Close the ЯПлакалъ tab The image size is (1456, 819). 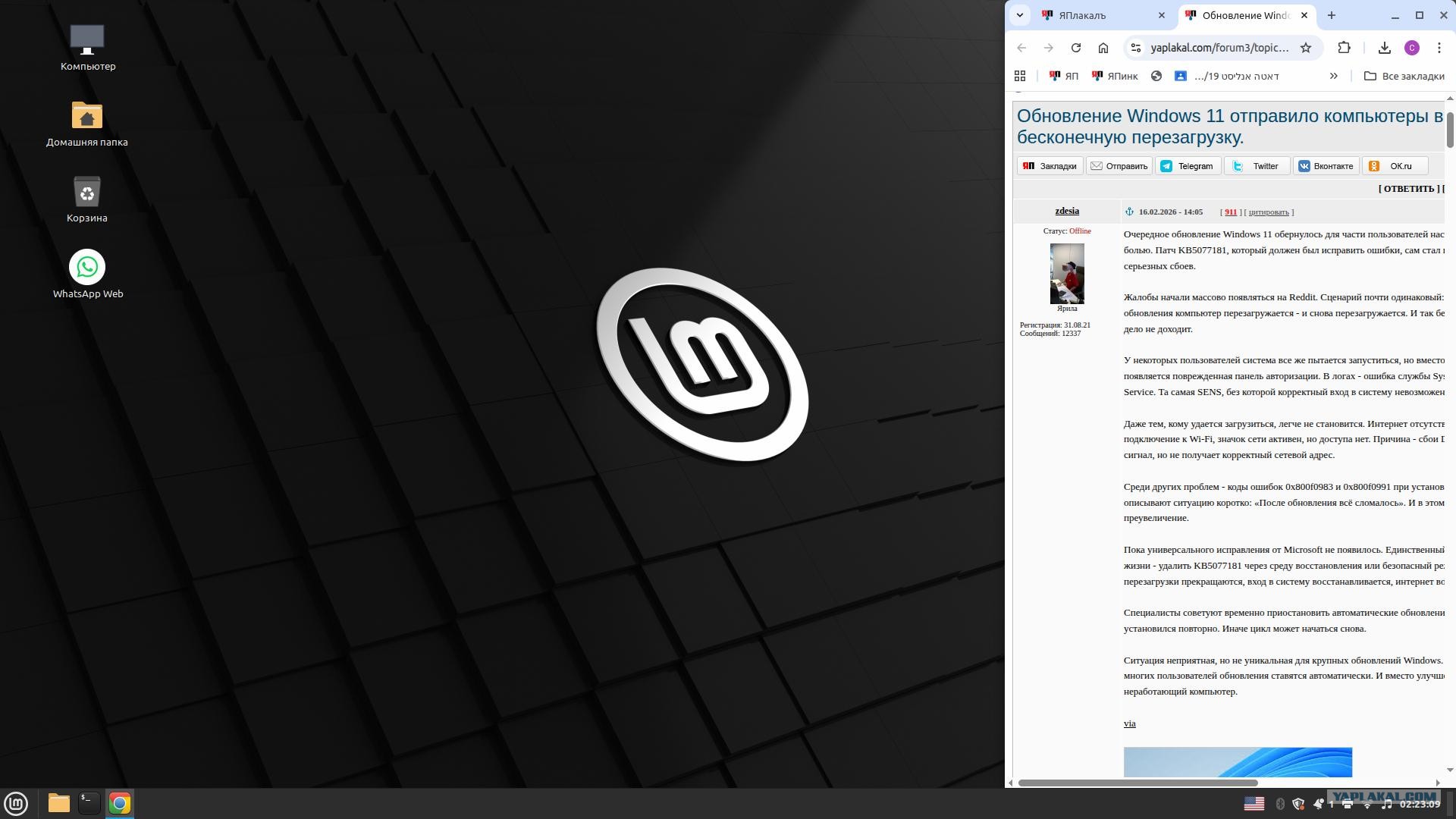[x=1162, y=15]
